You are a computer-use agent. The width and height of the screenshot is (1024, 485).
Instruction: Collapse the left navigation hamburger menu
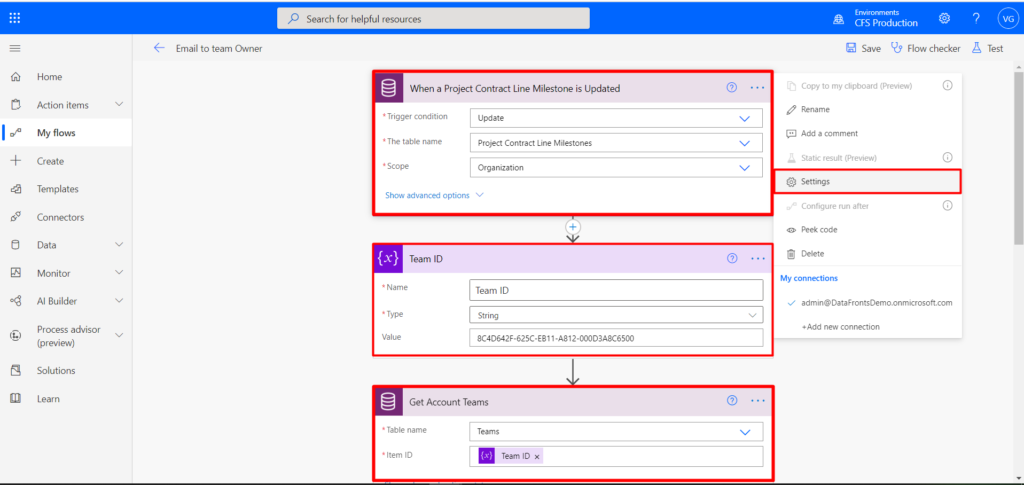(x=14, y=48)
